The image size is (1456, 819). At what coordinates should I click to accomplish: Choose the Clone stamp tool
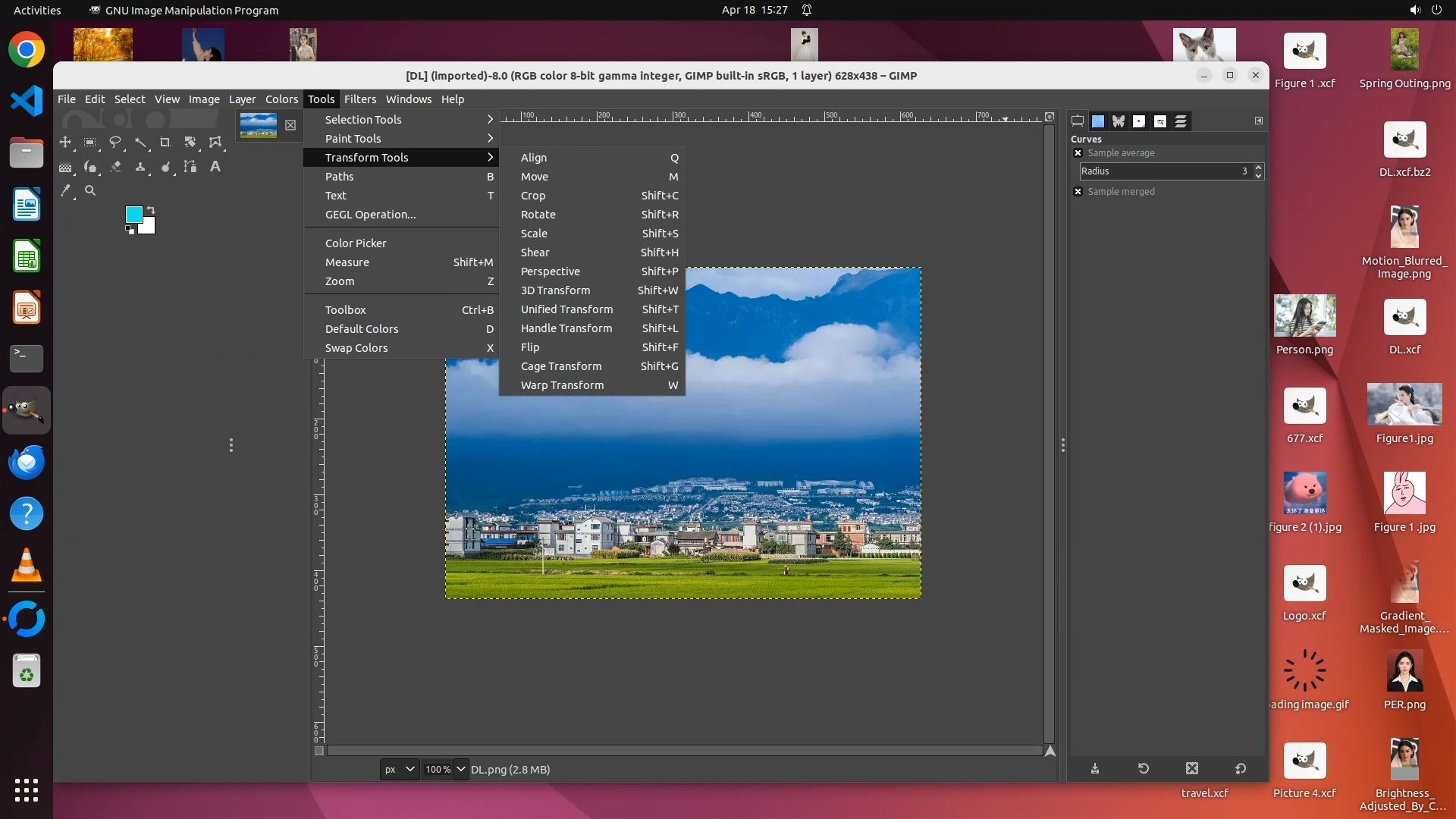pos(140,167)
